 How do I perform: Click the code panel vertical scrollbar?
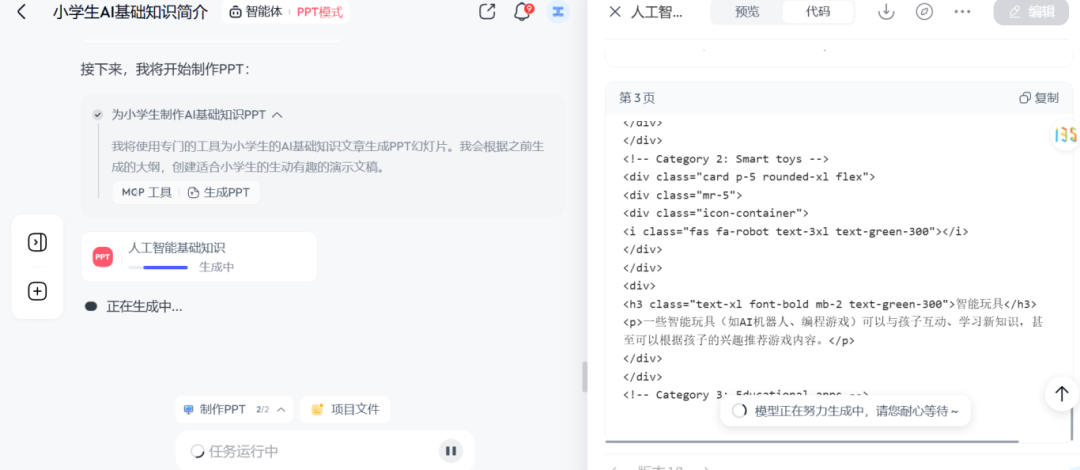point(1072,424)
